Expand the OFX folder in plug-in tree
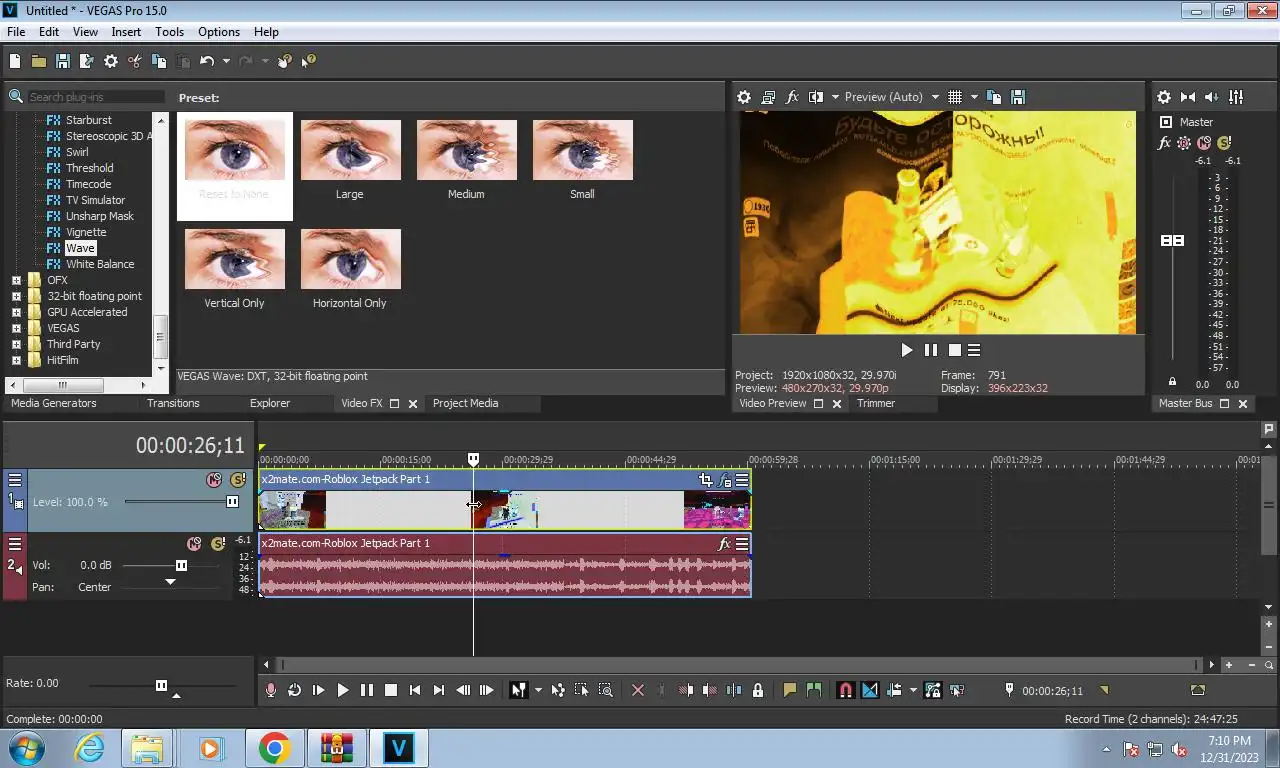Screen dimensions: 1280x768 16,280
